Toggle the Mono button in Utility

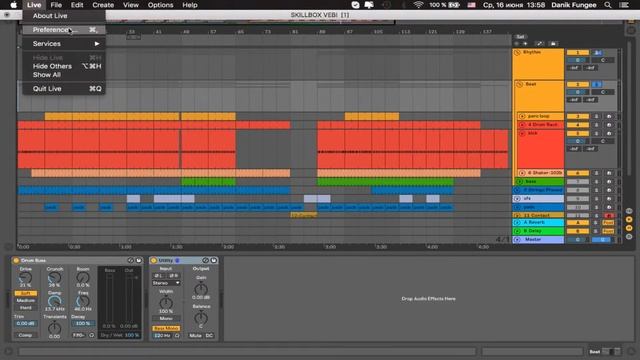click(166, 318)
